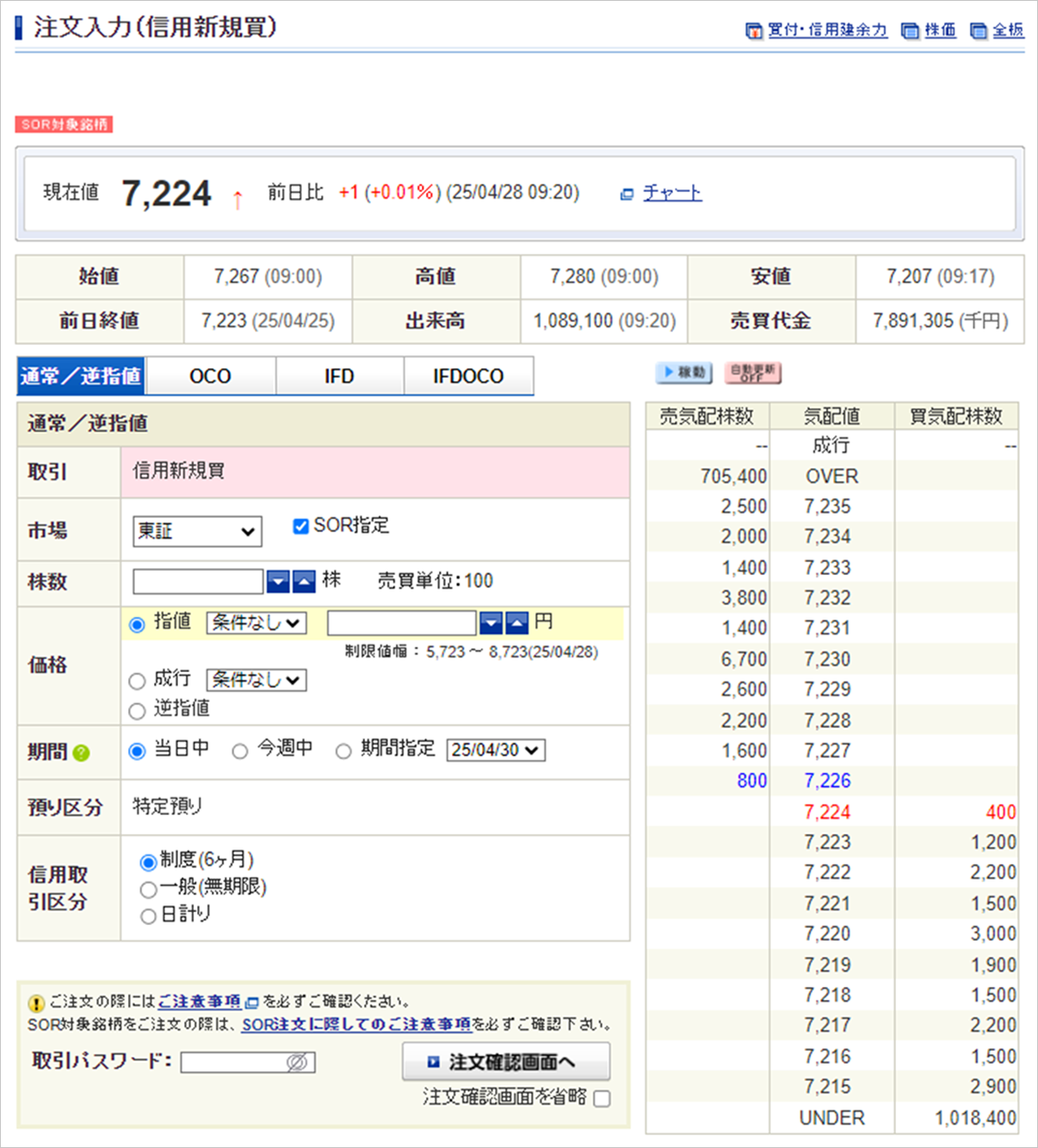Toggle password visibility eye icon
This screenshot has width=1038, height=1148.
297,1063
